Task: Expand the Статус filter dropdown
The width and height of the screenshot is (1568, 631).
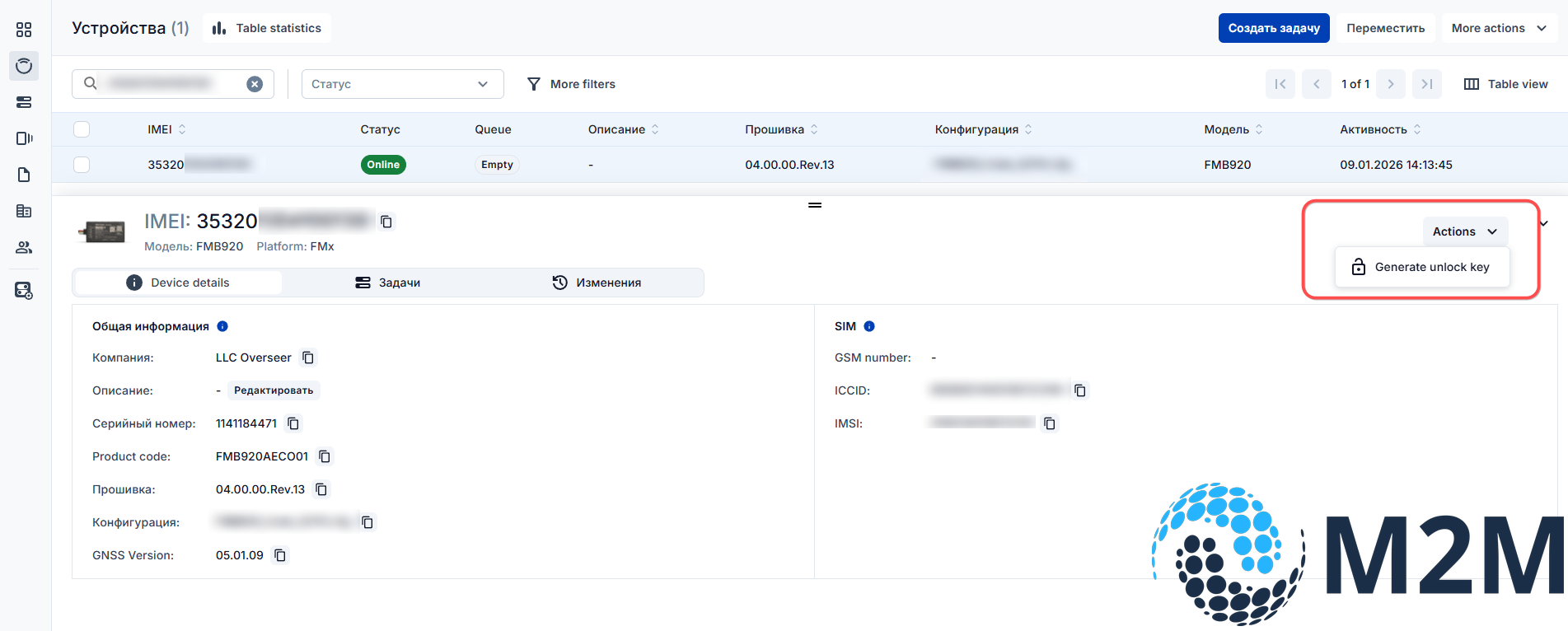Action: 402,84
